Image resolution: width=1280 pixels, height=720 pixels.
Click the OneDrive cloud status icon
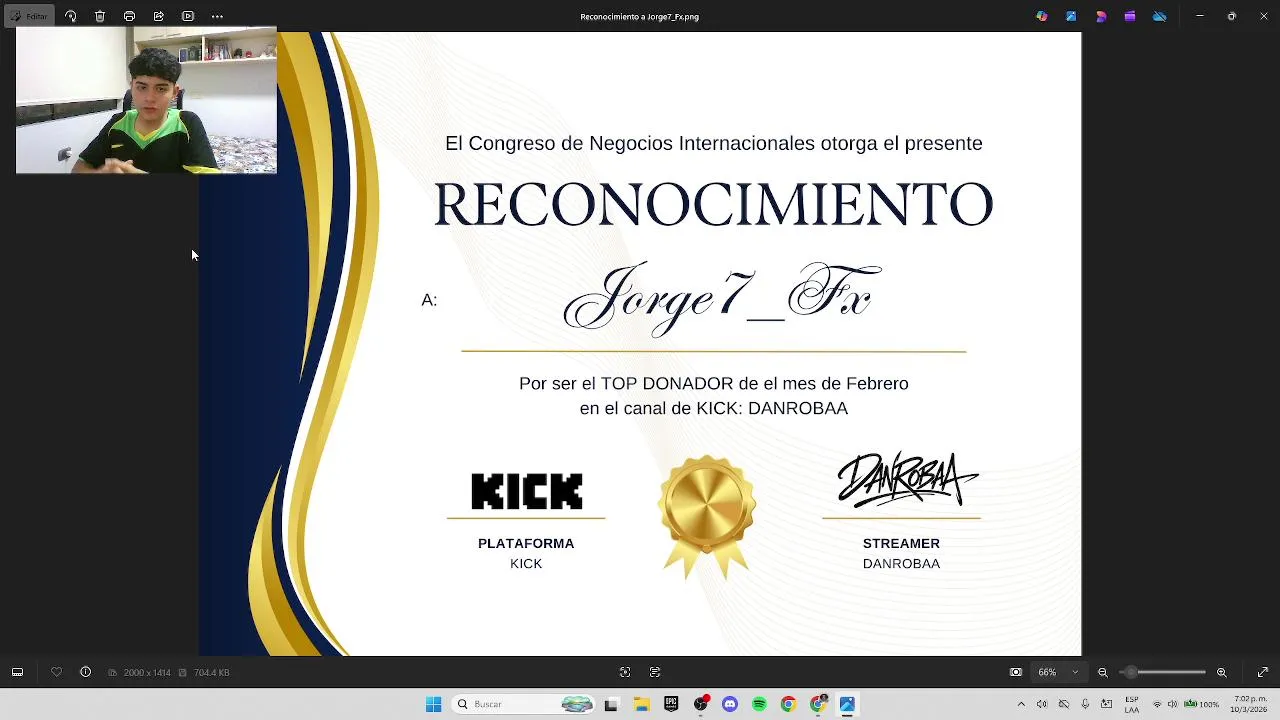pyautogui.click(x=1159, y=16)
